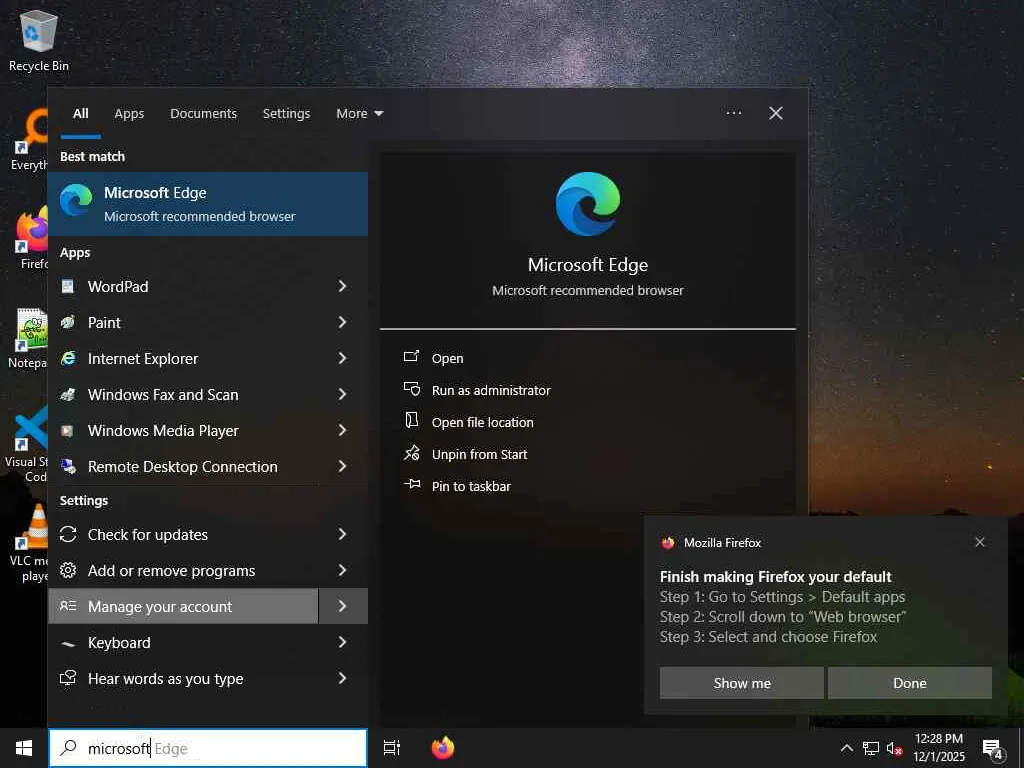Open the Recycle Bin desktop icon

[39, 39]
